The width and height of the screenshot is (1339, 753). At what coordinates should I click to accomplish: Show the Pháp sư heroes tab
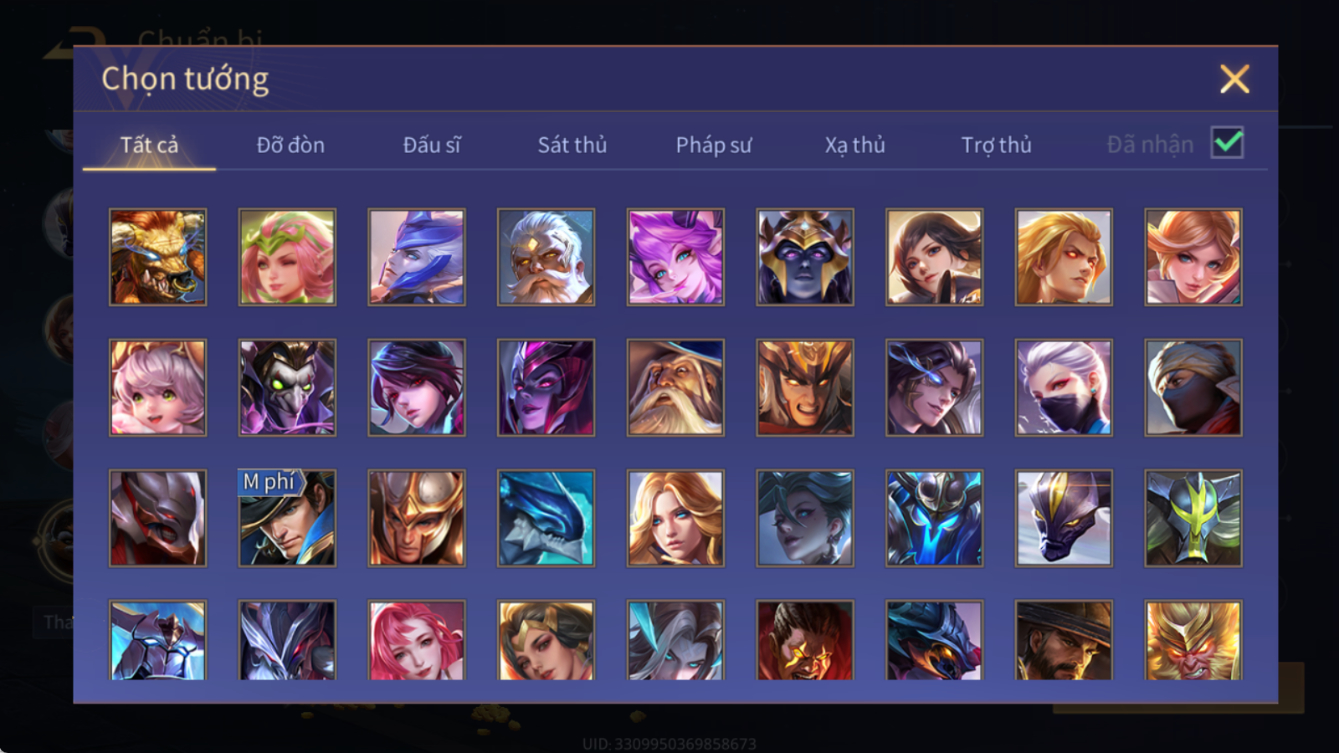click(x=713, y=145)
